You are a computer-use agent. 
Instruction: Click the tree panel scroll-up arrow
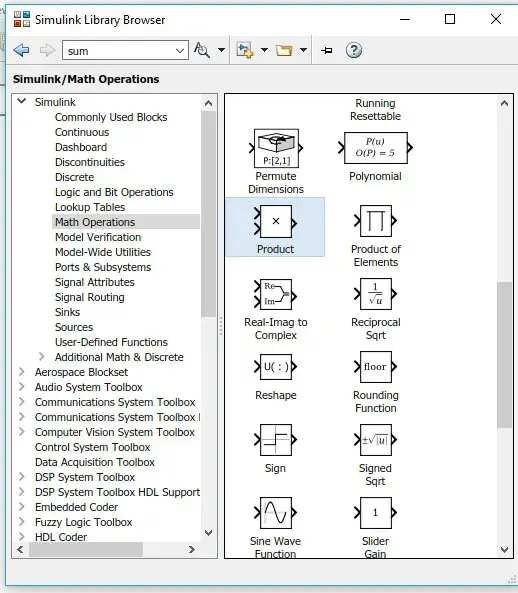[208, 103]
